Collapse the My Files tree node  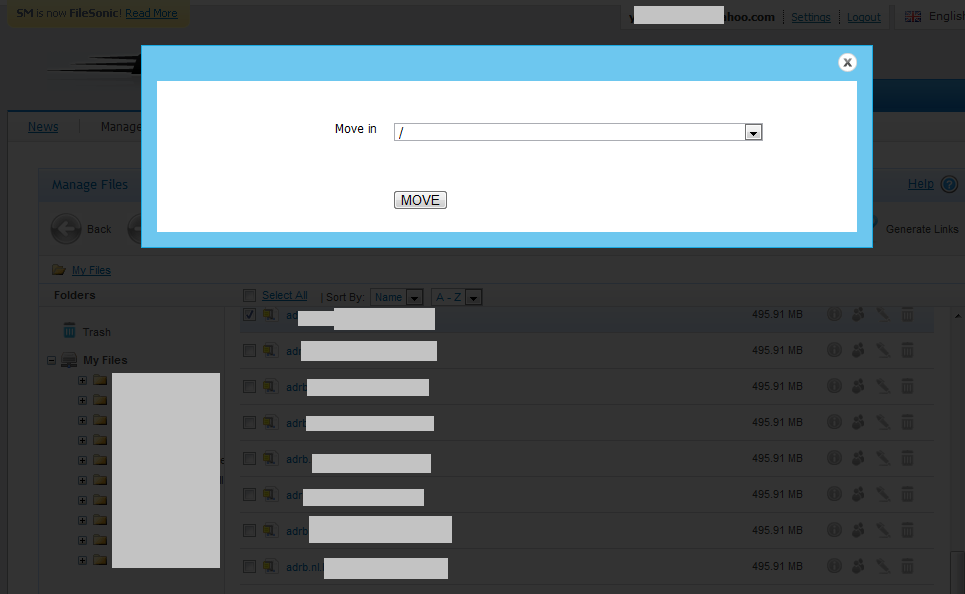click(52, 361)
